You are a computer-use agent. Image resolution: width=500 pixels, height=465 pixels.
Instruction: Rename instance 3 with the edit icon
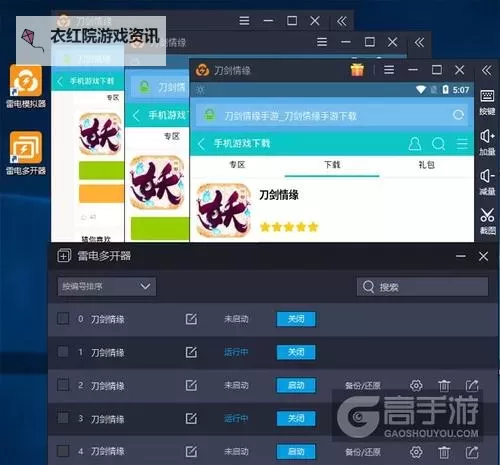tap(191, 419)
